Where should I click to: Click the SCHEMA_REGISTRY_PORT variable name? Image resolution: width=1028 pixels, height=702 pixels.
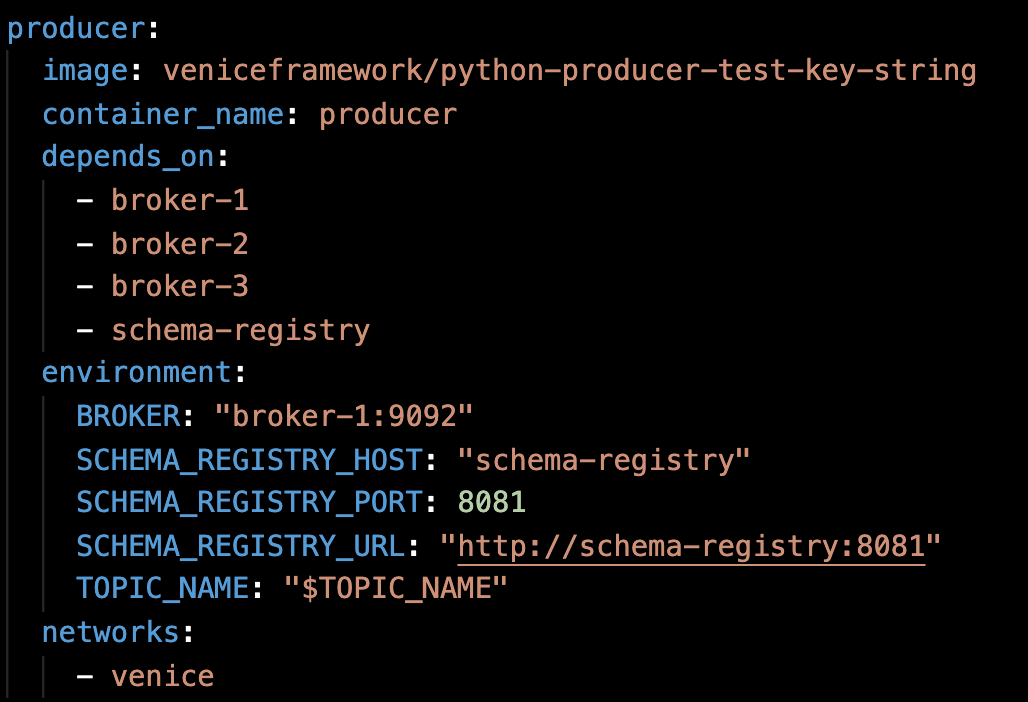click(x=249, y=503)
